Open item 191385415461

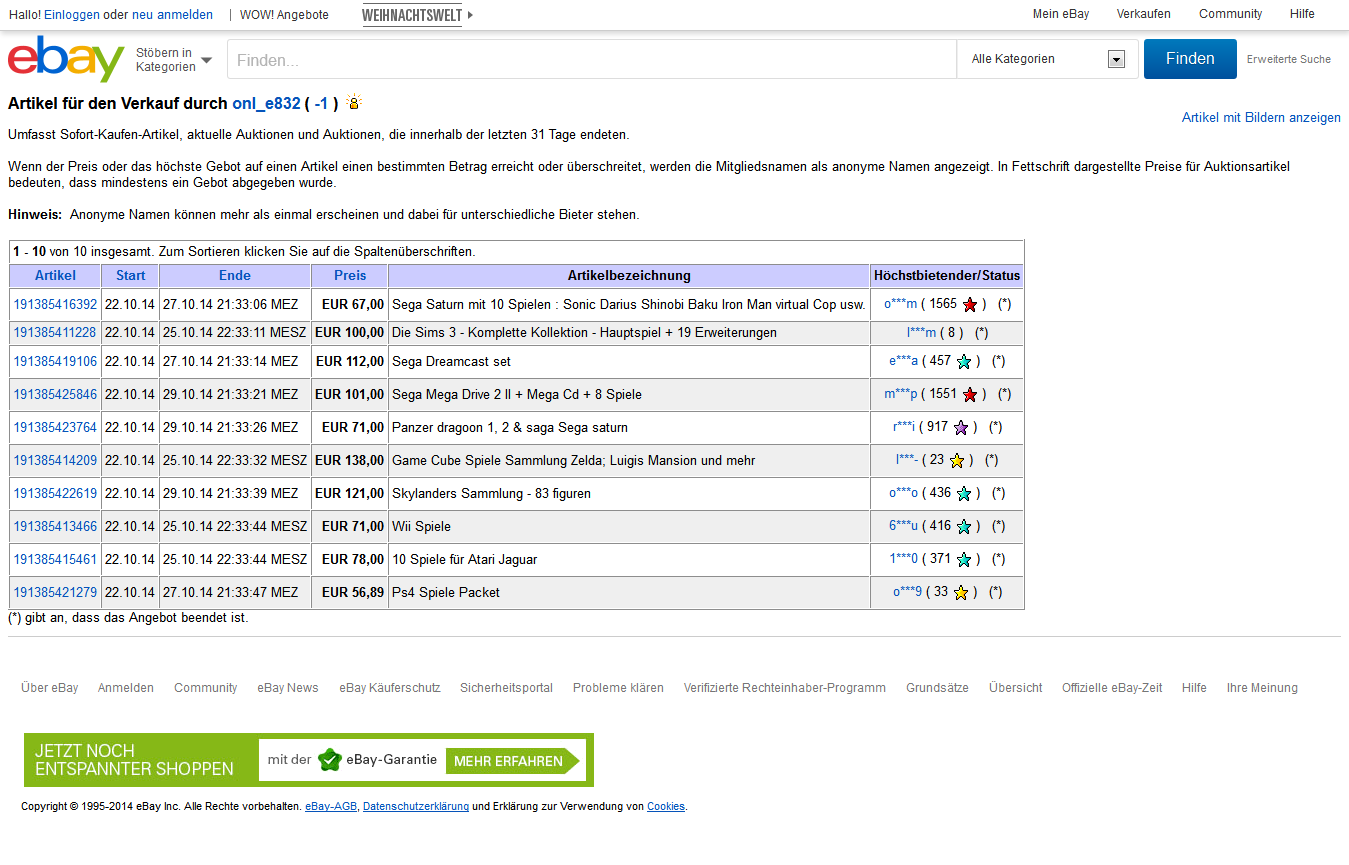point(55,560)
